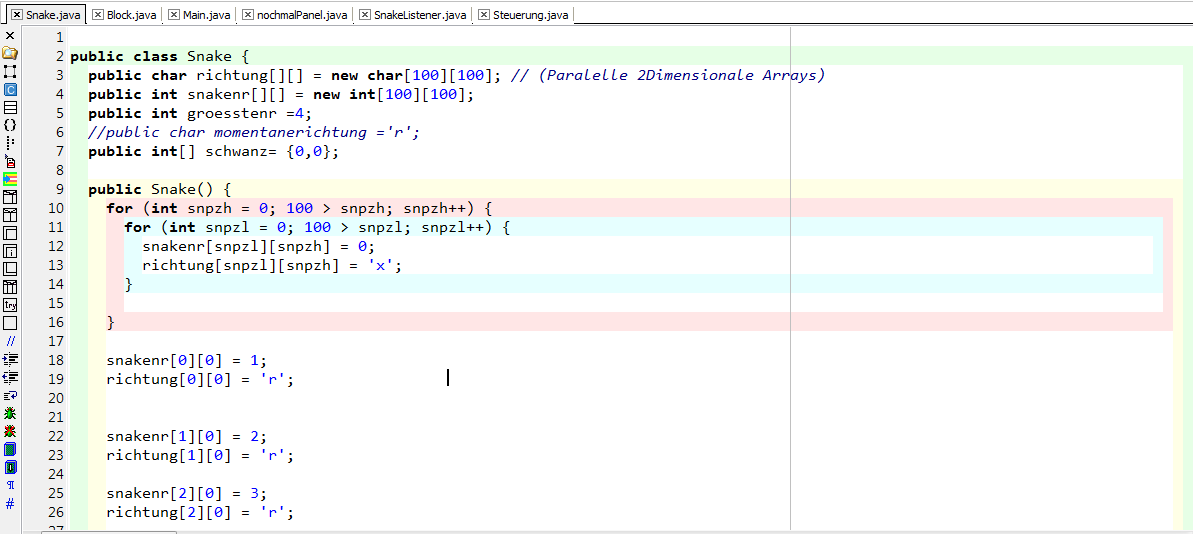Screen dimensions: 1193x534
Task: Select the Steuerung.java tab
Action: tap(530, 15)
